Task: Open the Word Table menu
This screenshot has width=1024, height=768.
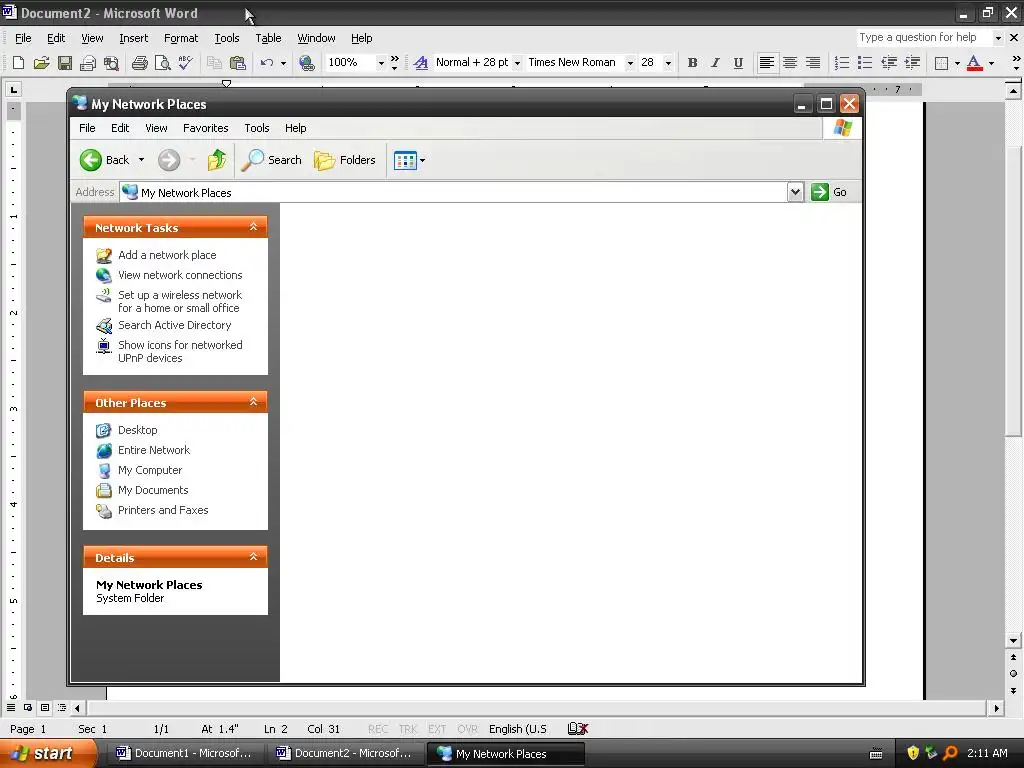Action: [268, 39]
